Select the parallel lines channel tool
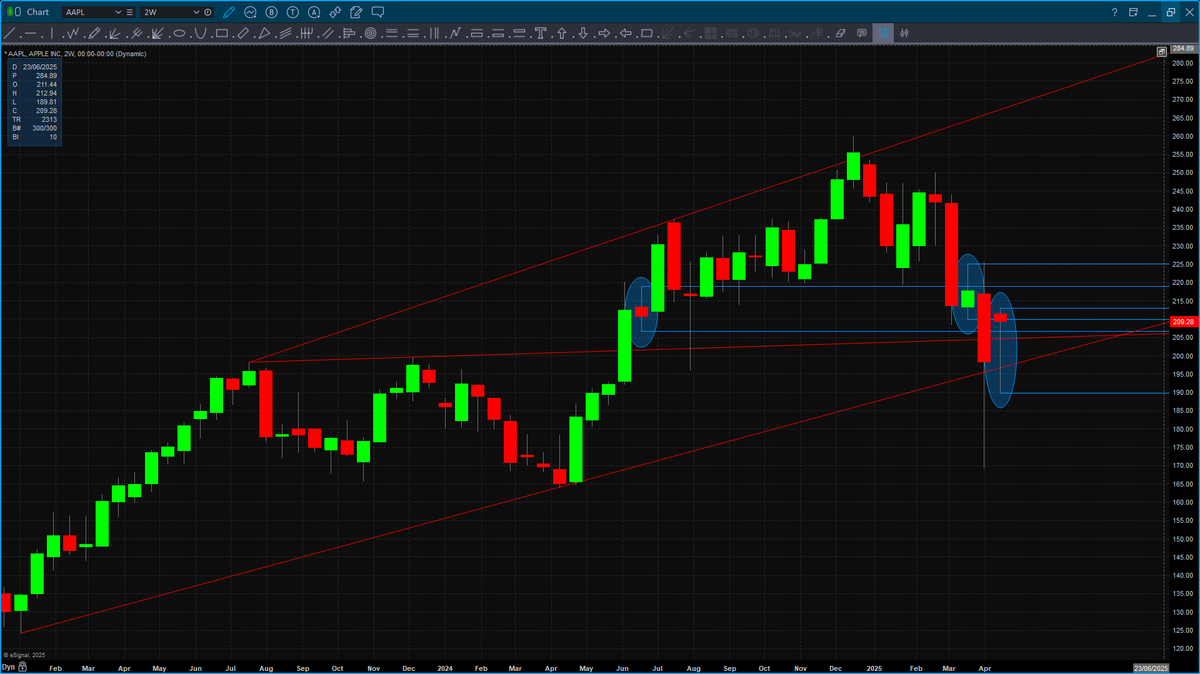 point(326,33)
